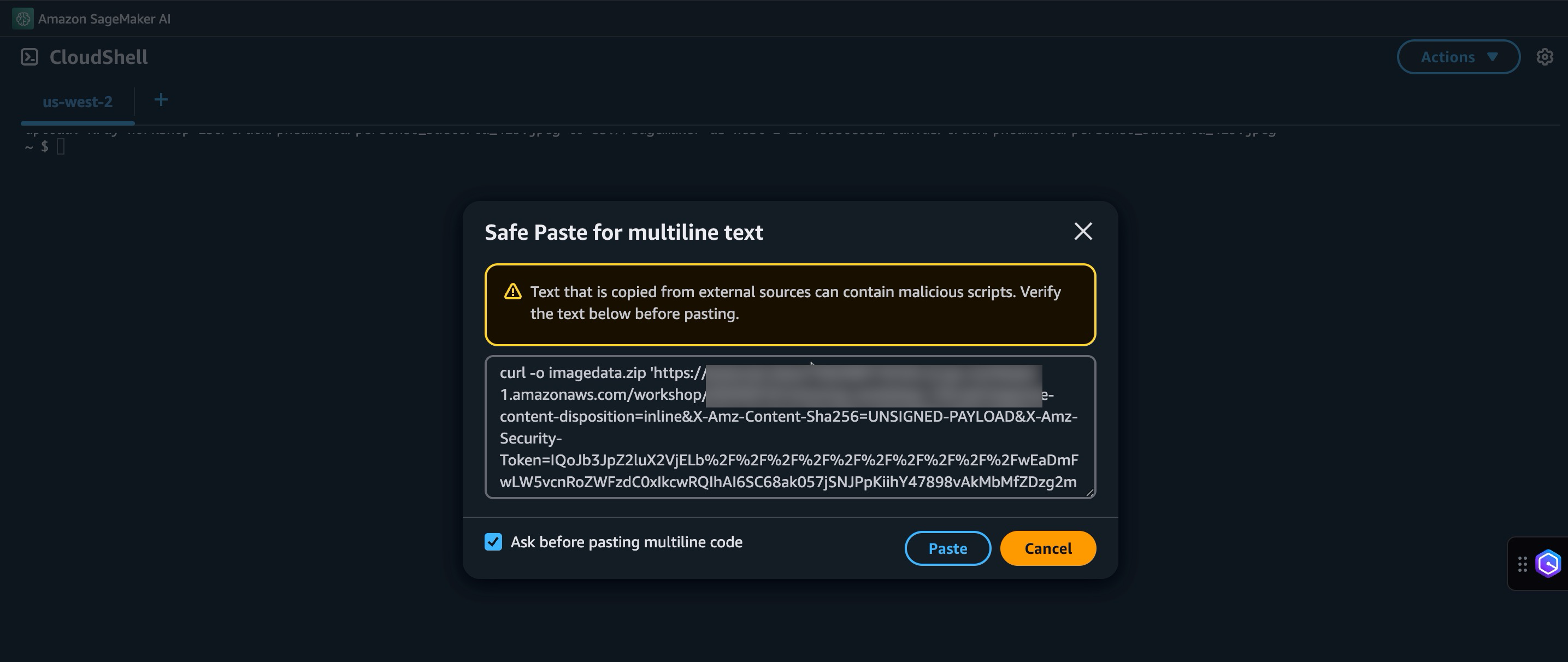The image size is (1568, 662).
Task: Switch to the us-west-2 terminal tab
Action: pyautogui.click(x=77, y=102)
